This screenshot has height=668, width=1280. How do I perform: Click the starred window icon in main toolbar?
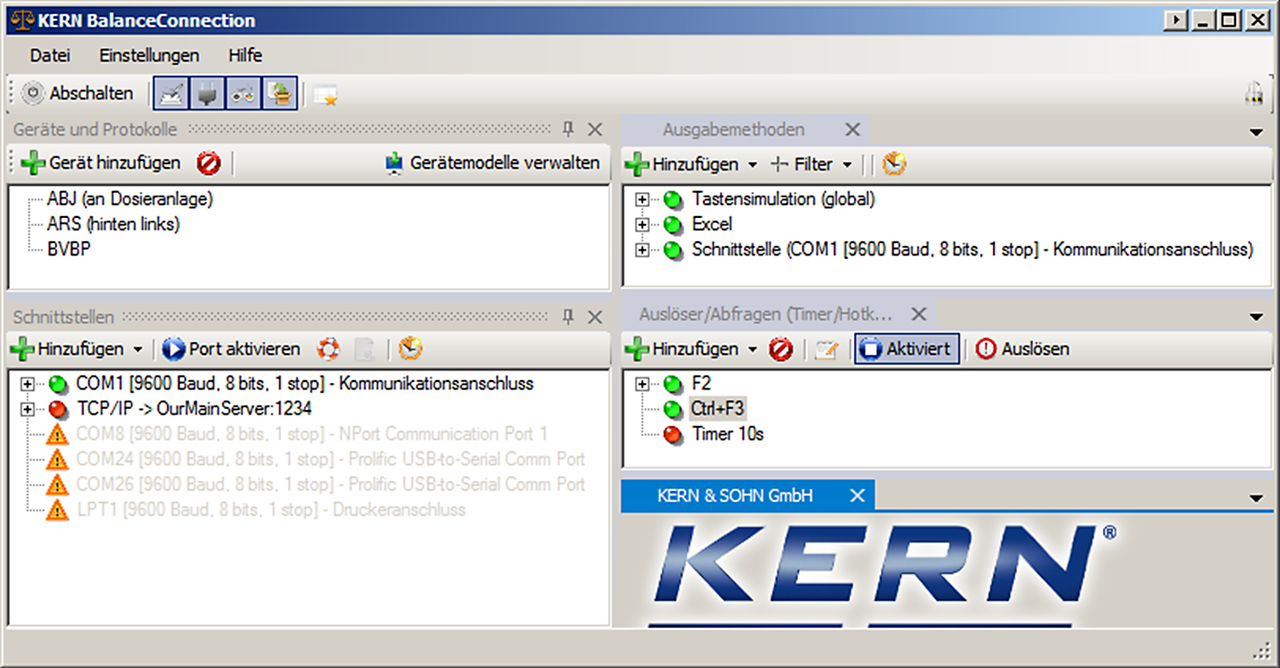[325, 94]
